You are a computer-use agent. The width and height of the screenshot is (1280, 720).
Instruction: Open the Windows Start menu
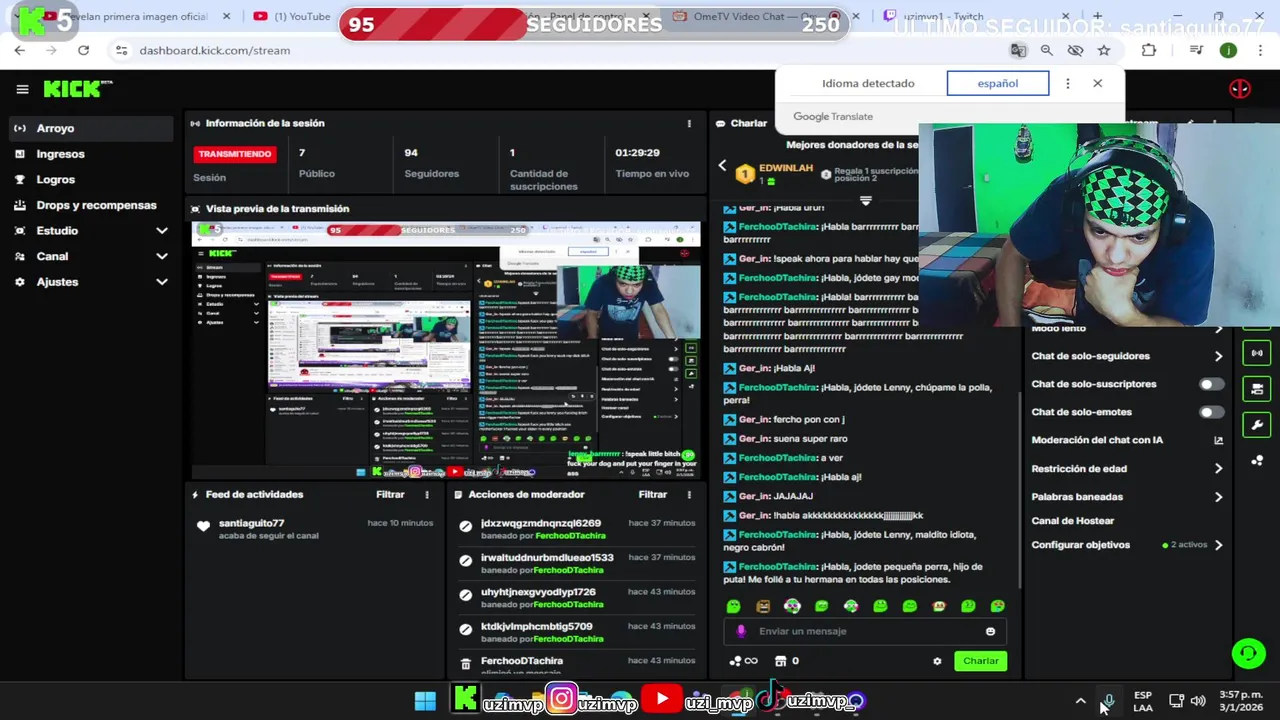(x=425, y=700)
